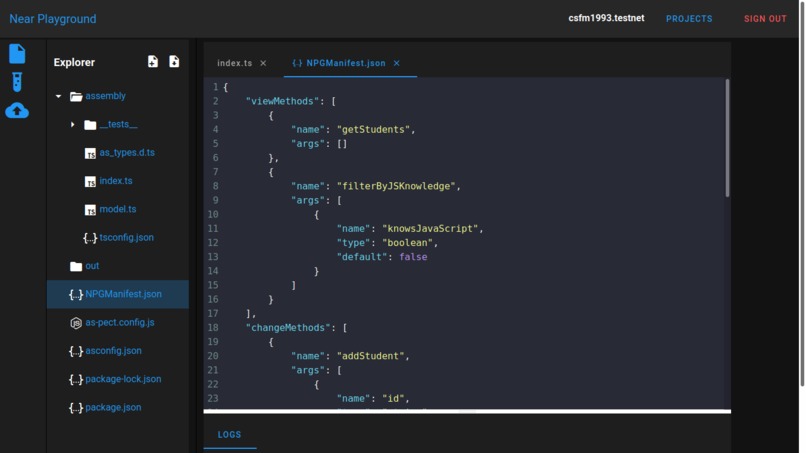806x453 pixels.
Task: Click the SIGN OUT button
Action: pyautogui.click(x=765, y=19)
